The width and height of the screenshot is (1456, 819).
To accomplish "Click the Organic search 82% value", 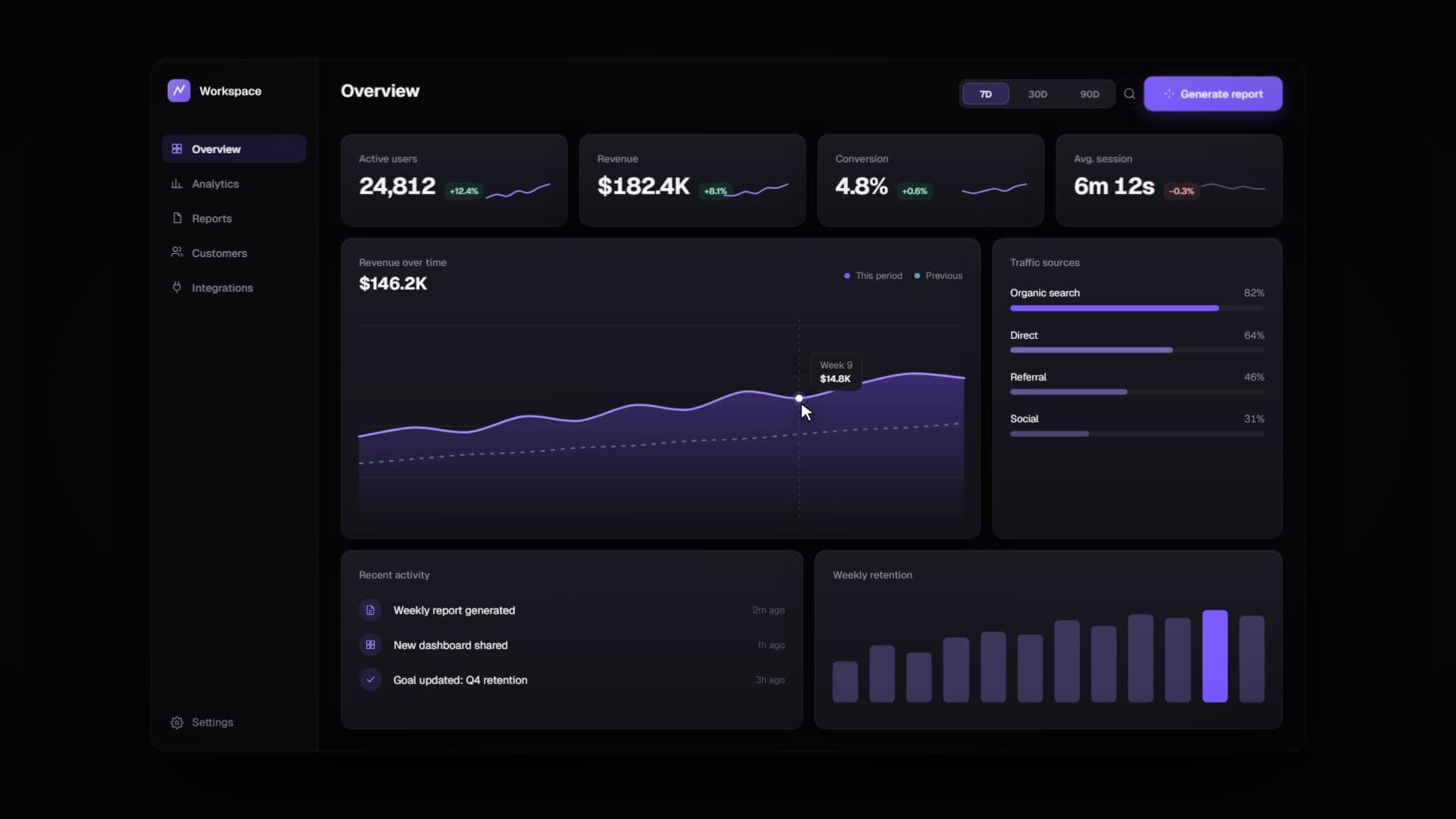I will [1254, 293].
